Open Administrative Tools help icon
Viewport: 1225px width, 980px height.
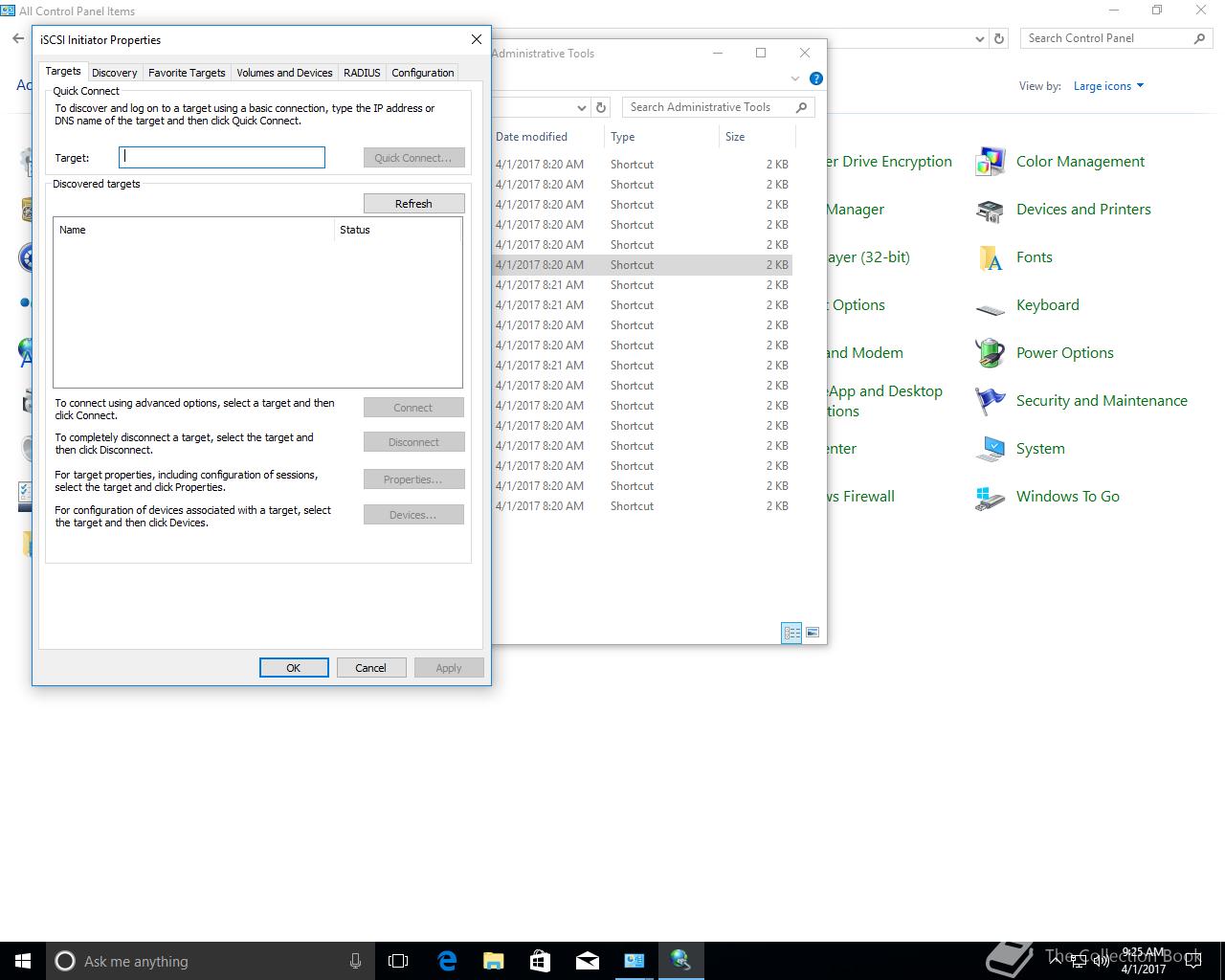tap(815, 78)
